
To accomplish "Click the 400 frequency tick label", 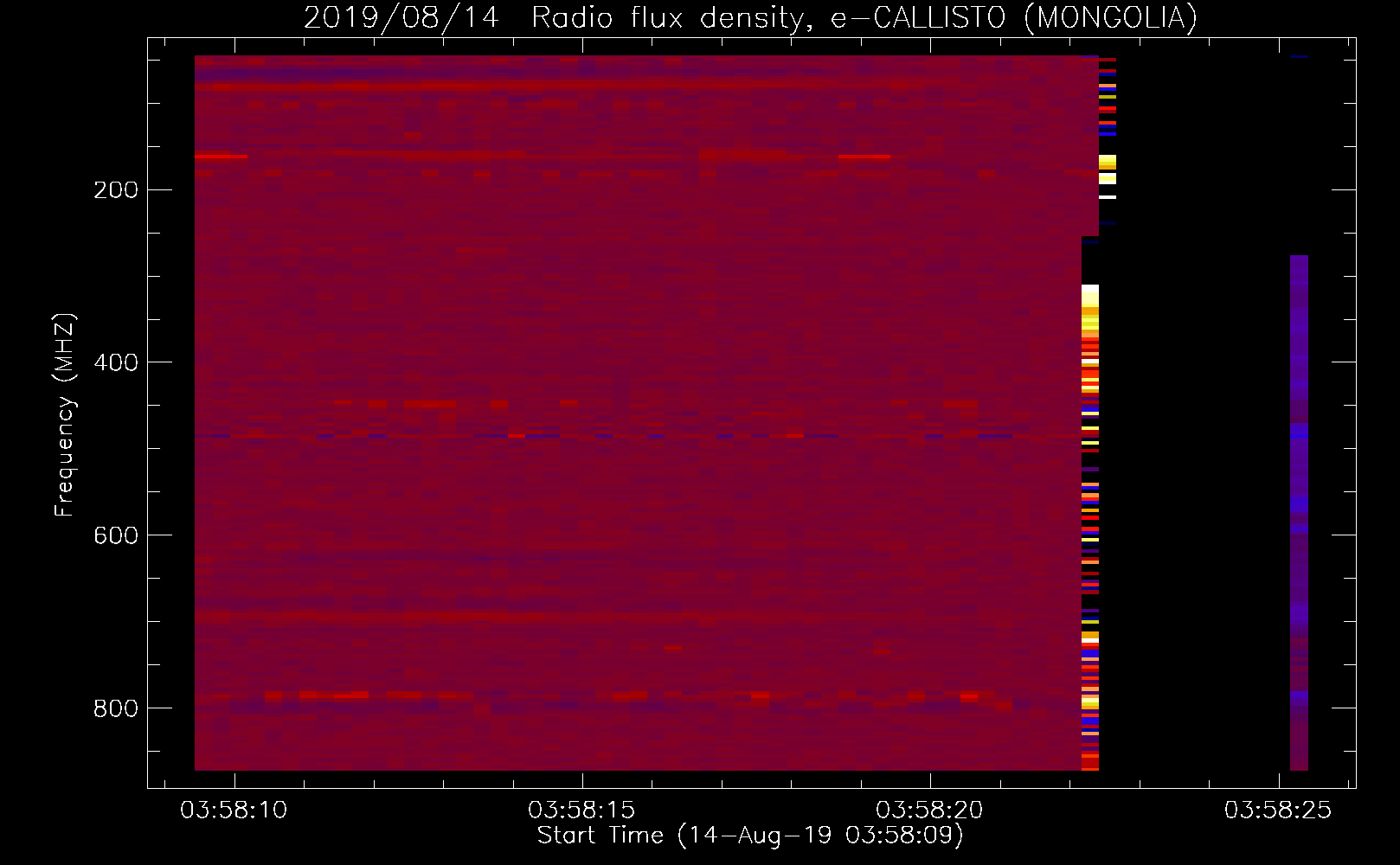I will click(x=115, y=362).
